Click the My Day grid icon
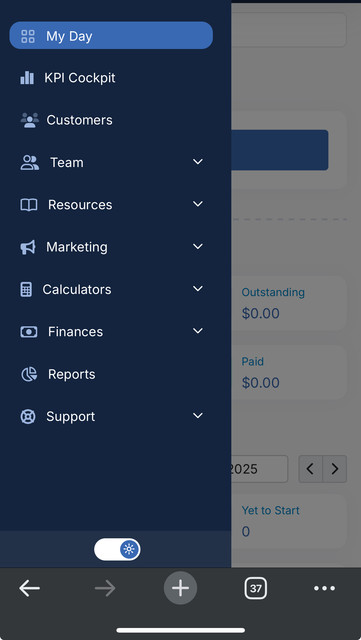This screenshot has width=361, height=640. click(28, 36)
